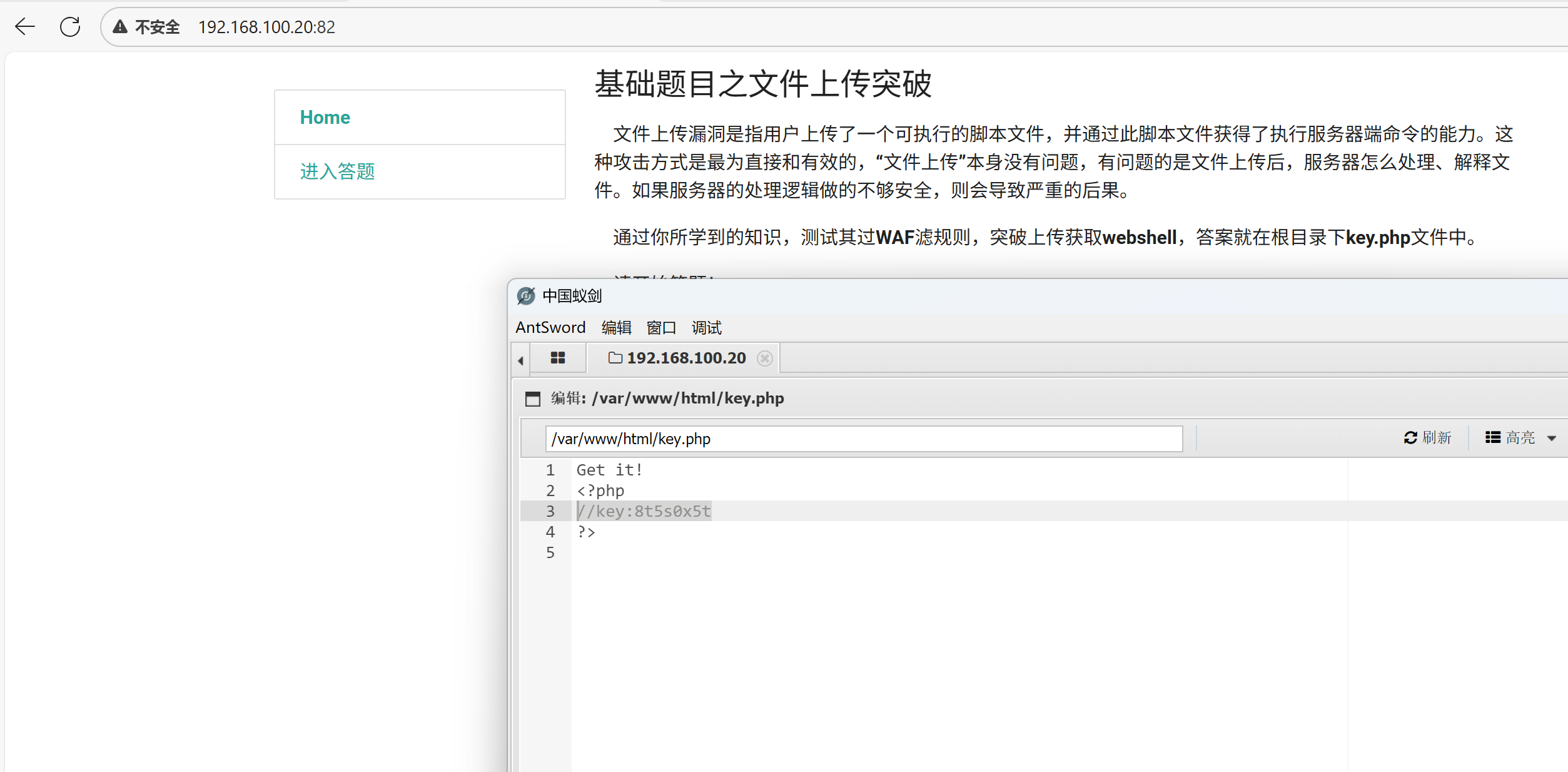1568x772 pixels.
Task: Click the /var/www/html/key.php path field
Action: click(863, 439)
